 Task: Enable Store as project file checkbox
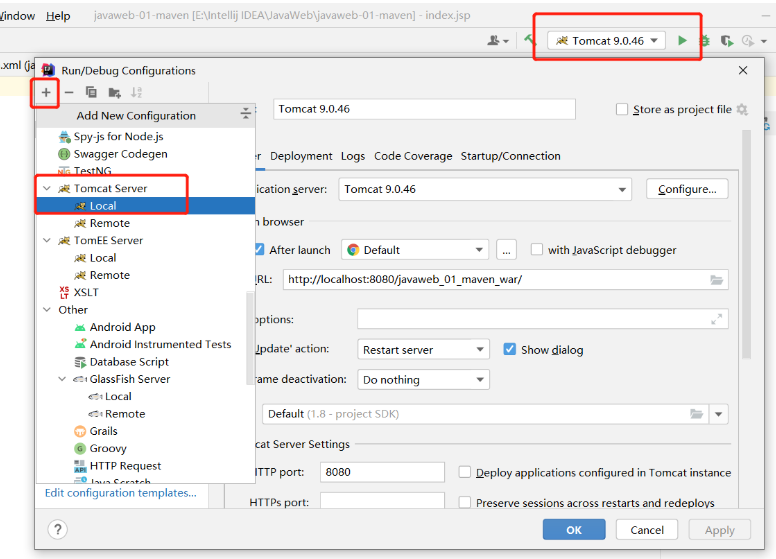[622, 110]
